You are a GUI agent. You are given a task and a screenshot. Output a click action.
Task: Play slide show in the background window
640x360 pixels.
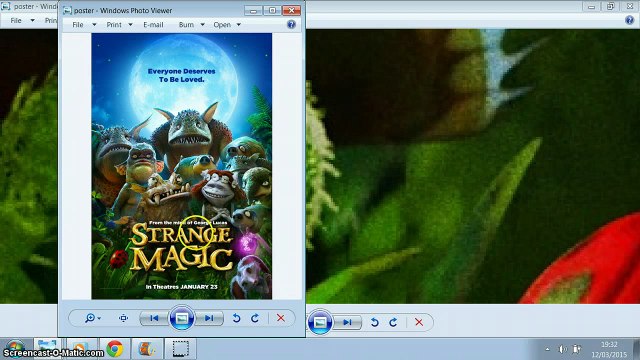pos(320,322)
